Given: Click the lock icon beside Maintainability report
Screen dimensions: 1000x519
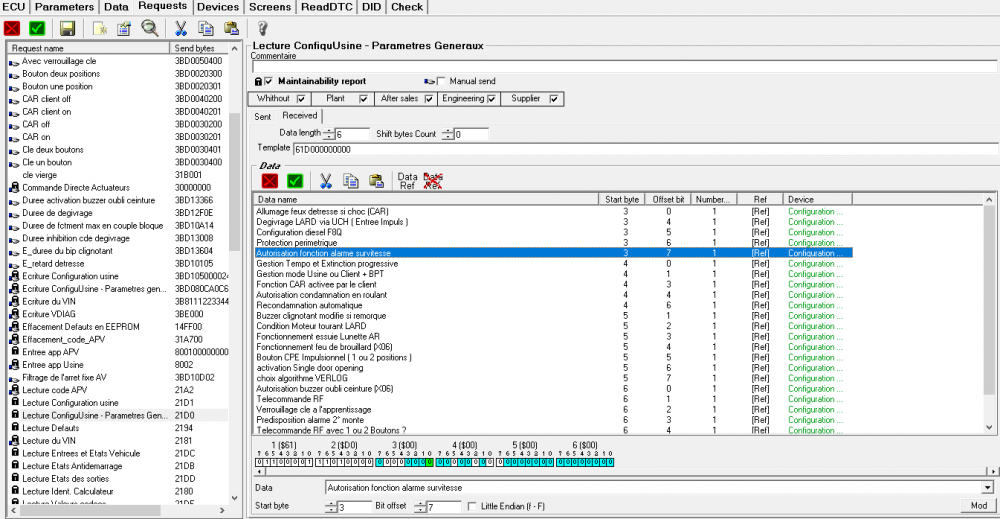Looking at the screenshot, I should (258, 82).
